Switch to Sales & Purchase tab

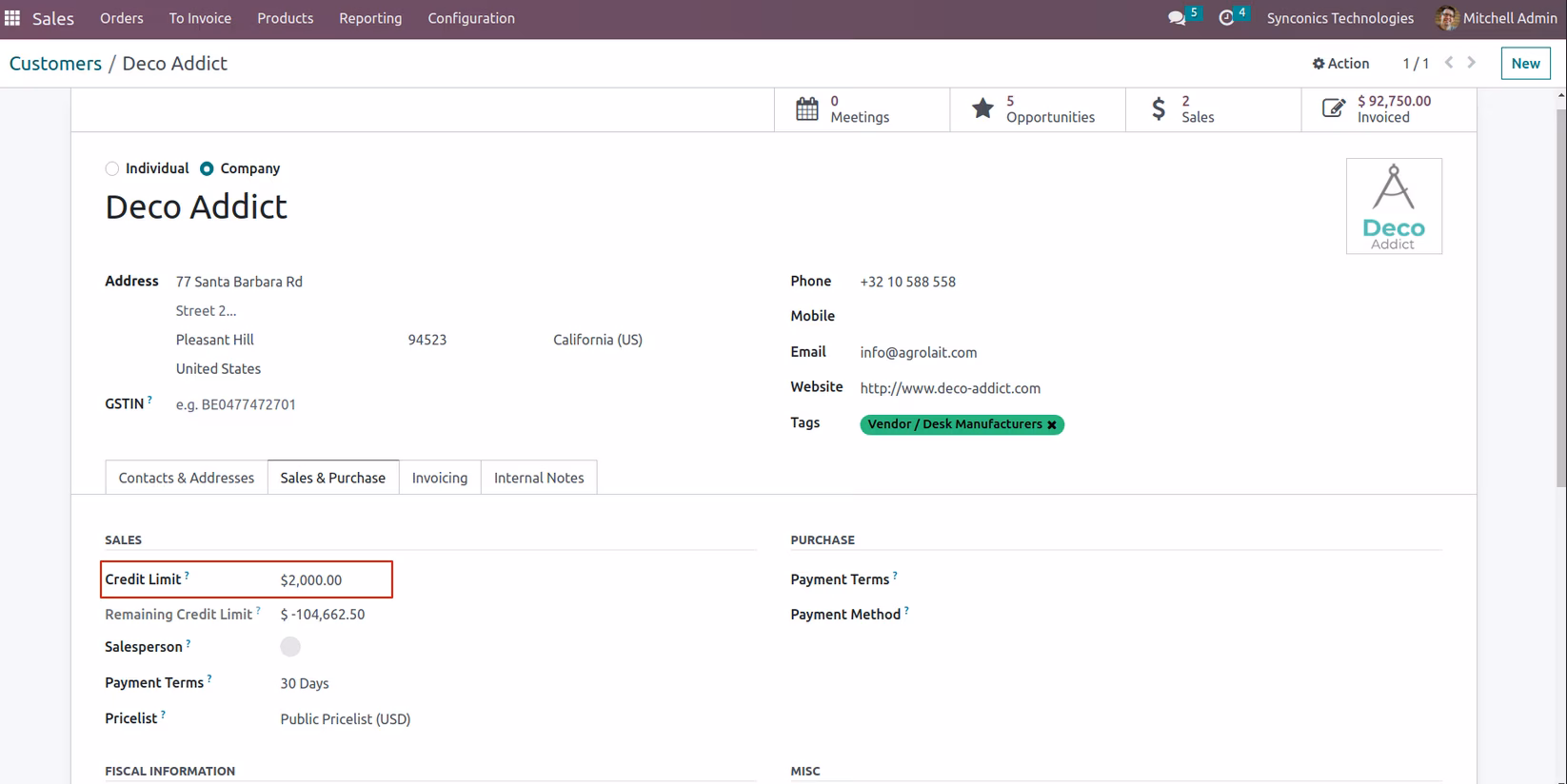[333, 478]
